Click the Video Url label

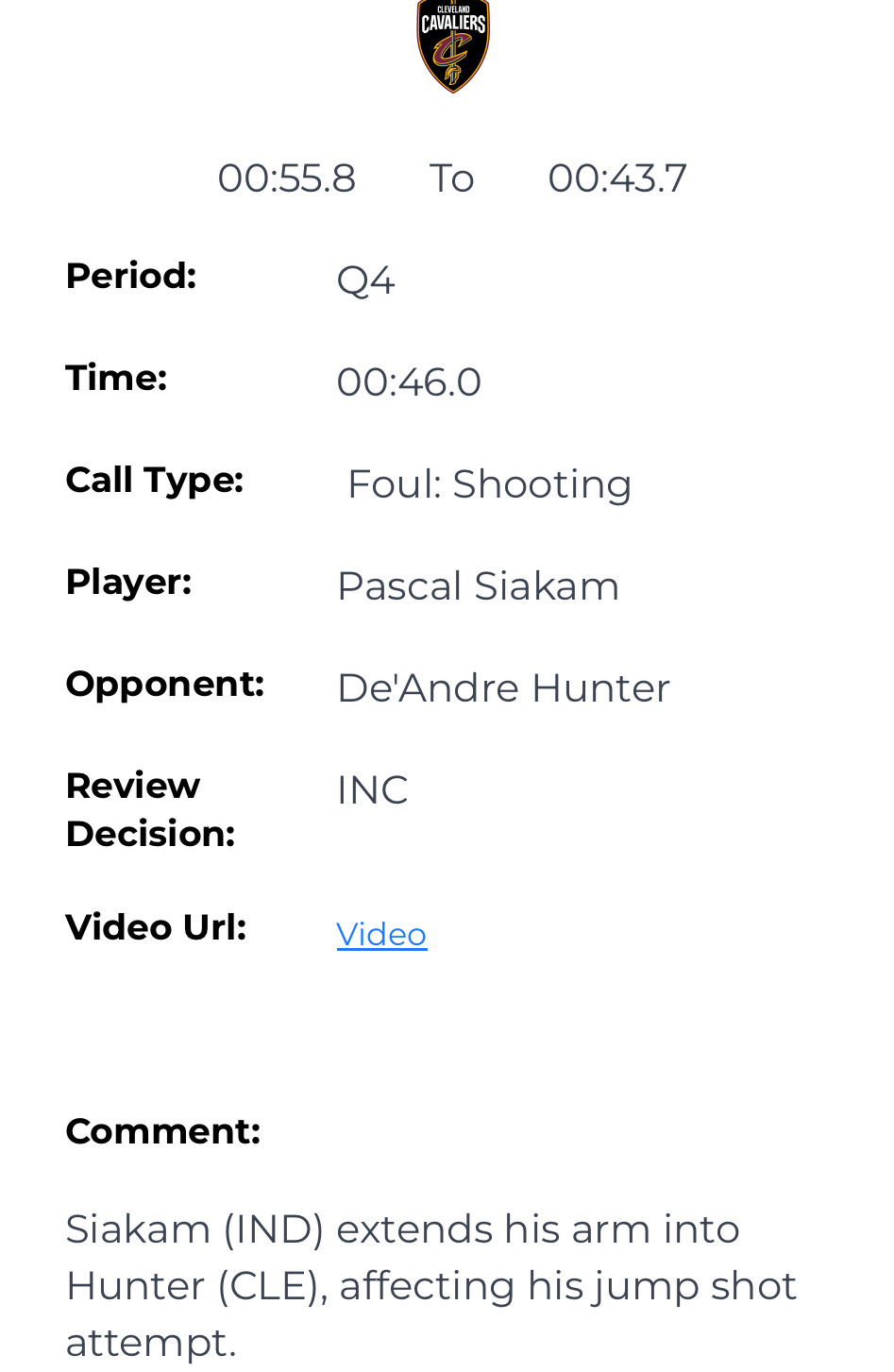point(156,927)
